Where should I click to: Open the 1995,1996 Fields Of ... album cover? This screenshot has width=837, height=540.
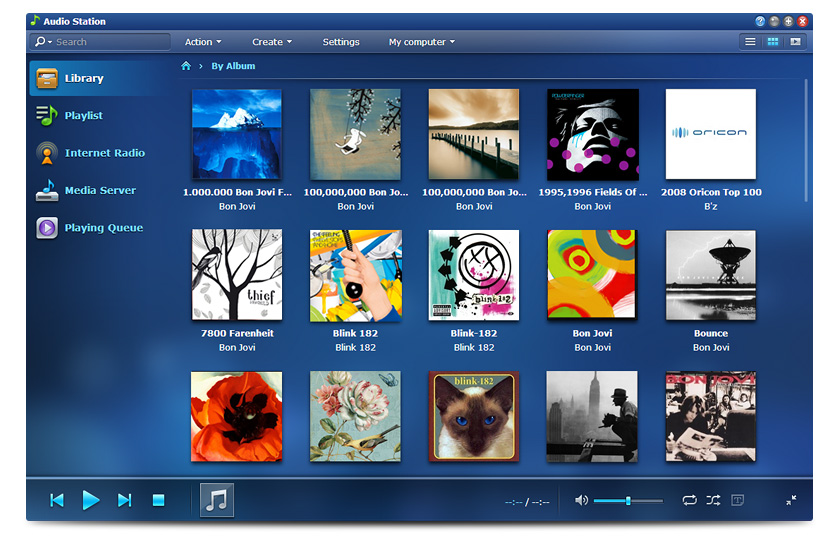point(593,134)
